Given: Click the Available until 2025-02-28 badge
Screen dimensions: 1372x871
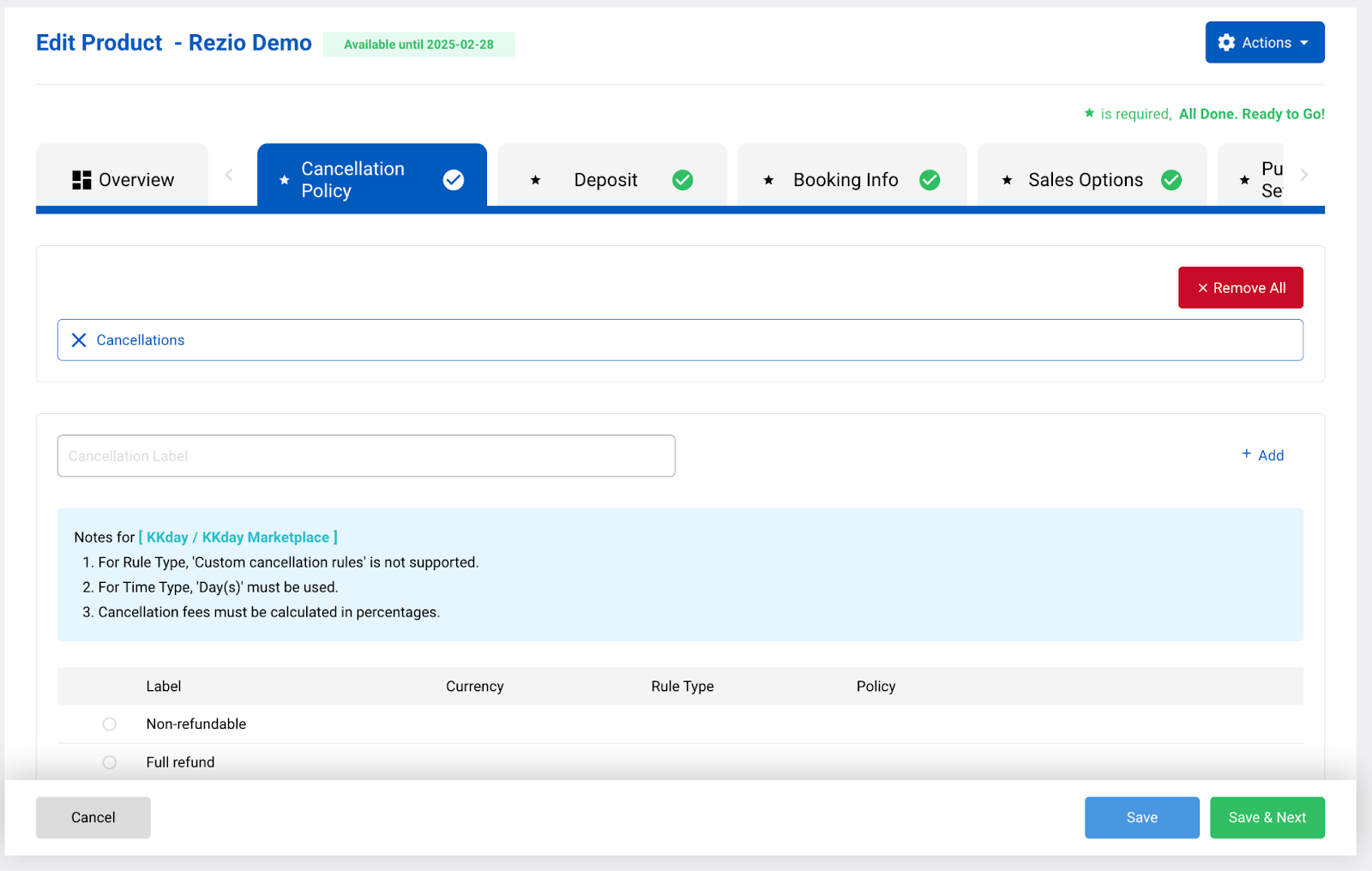Looking at the screenshot, I should click(418, 45).
